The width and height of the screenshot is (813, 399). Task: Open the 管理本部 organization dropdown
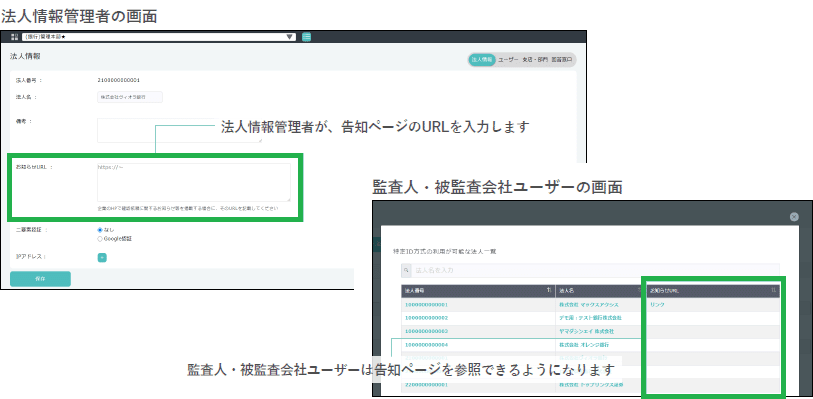point(159,37)
